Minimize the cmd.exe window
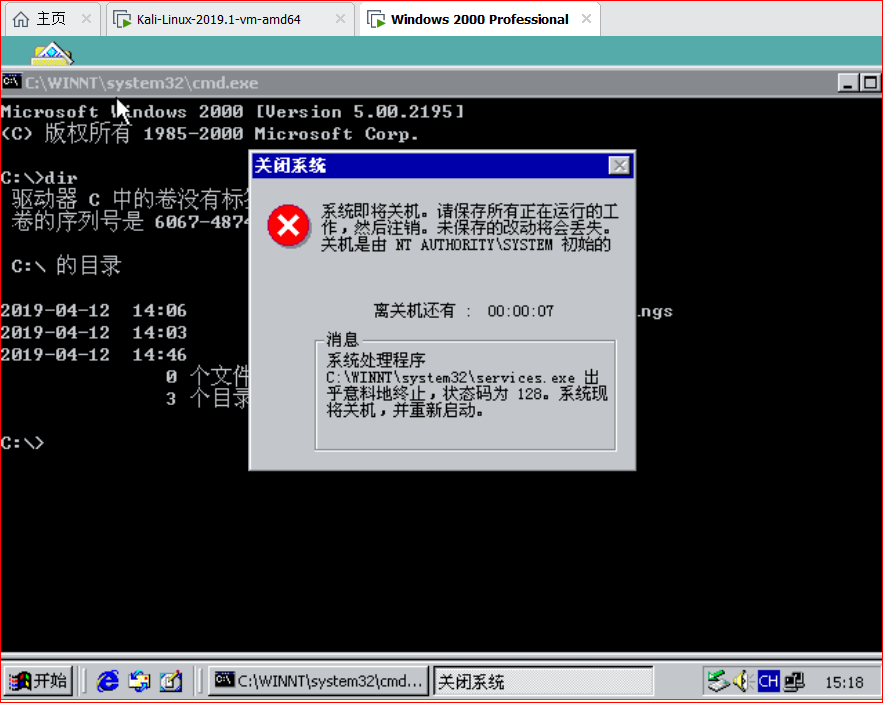 848,83
